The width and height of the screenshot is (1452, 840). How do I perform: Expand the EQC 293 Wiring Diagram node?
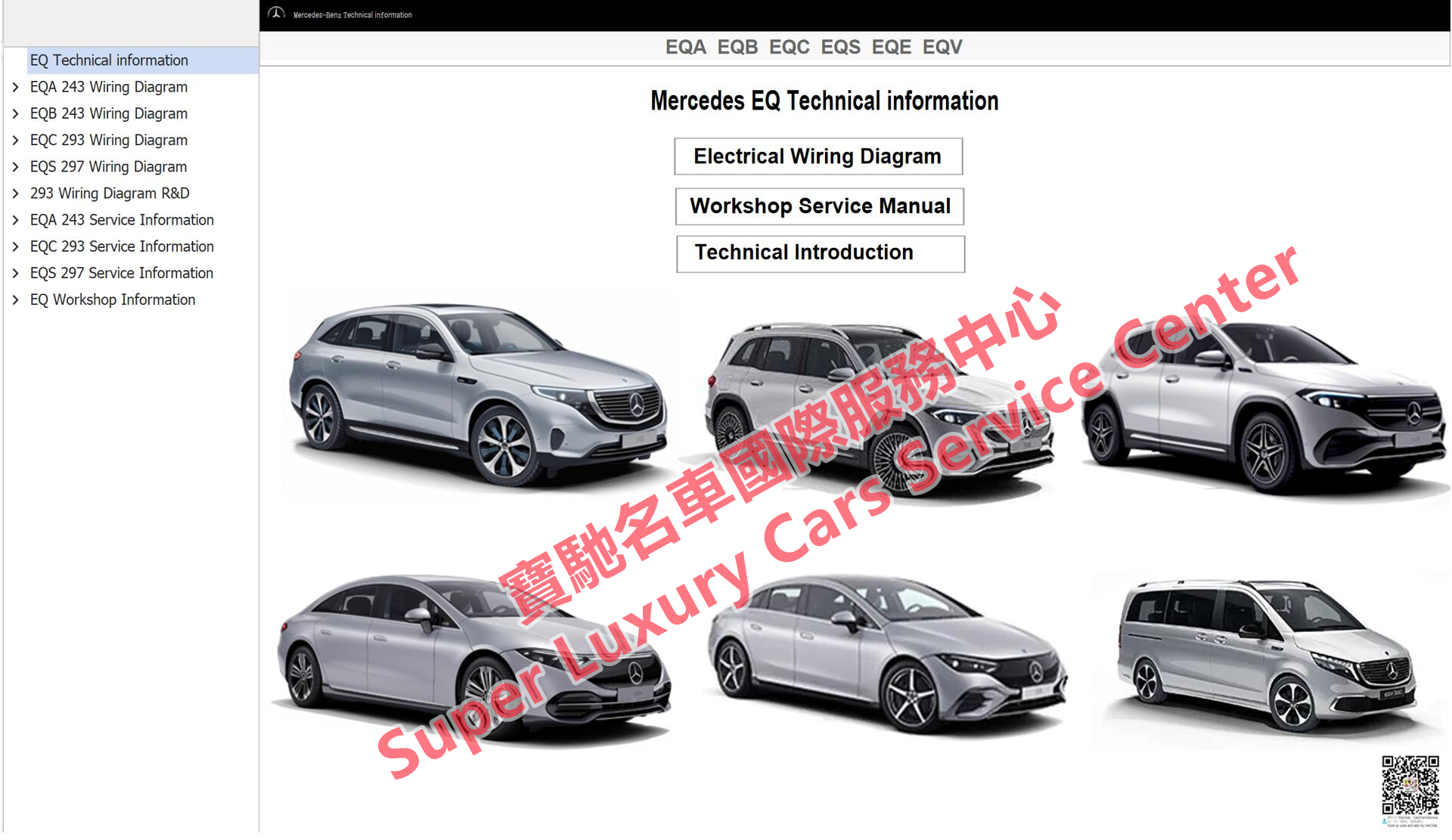(x=15, y=140)
